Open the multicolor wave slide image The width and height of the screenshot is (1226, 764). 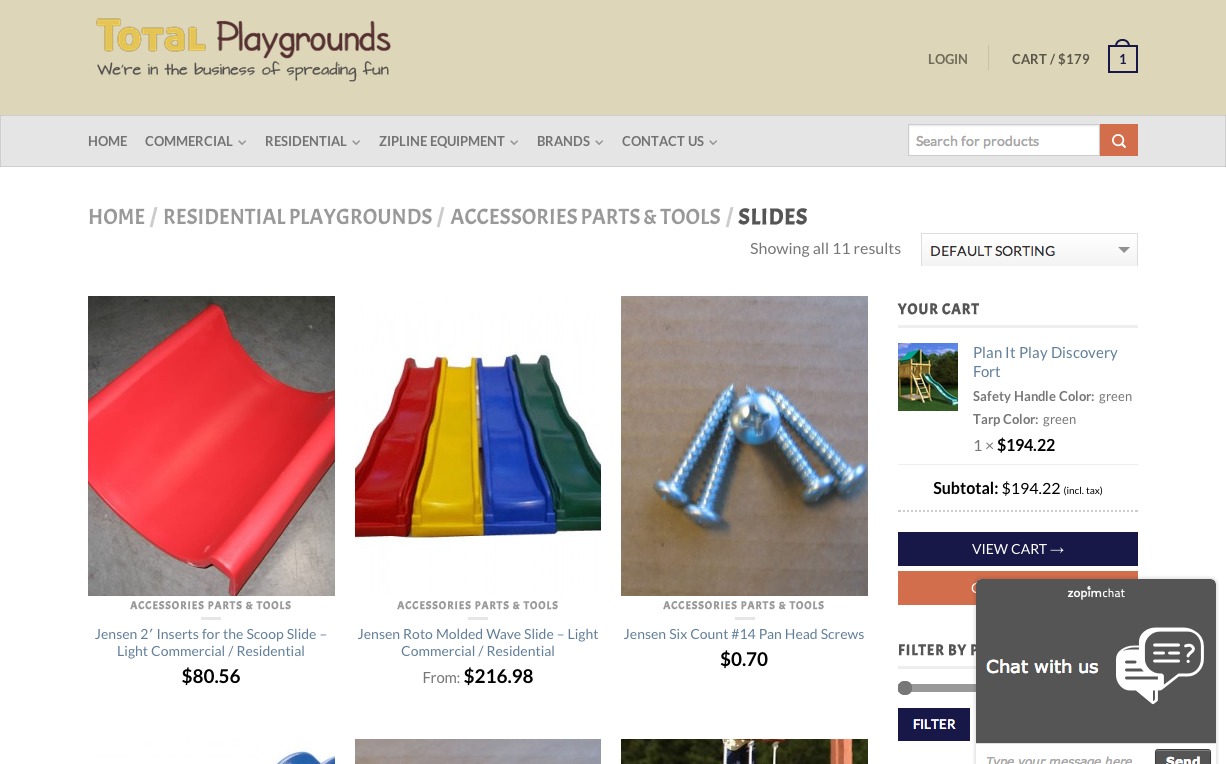click(x=478, y=446)
